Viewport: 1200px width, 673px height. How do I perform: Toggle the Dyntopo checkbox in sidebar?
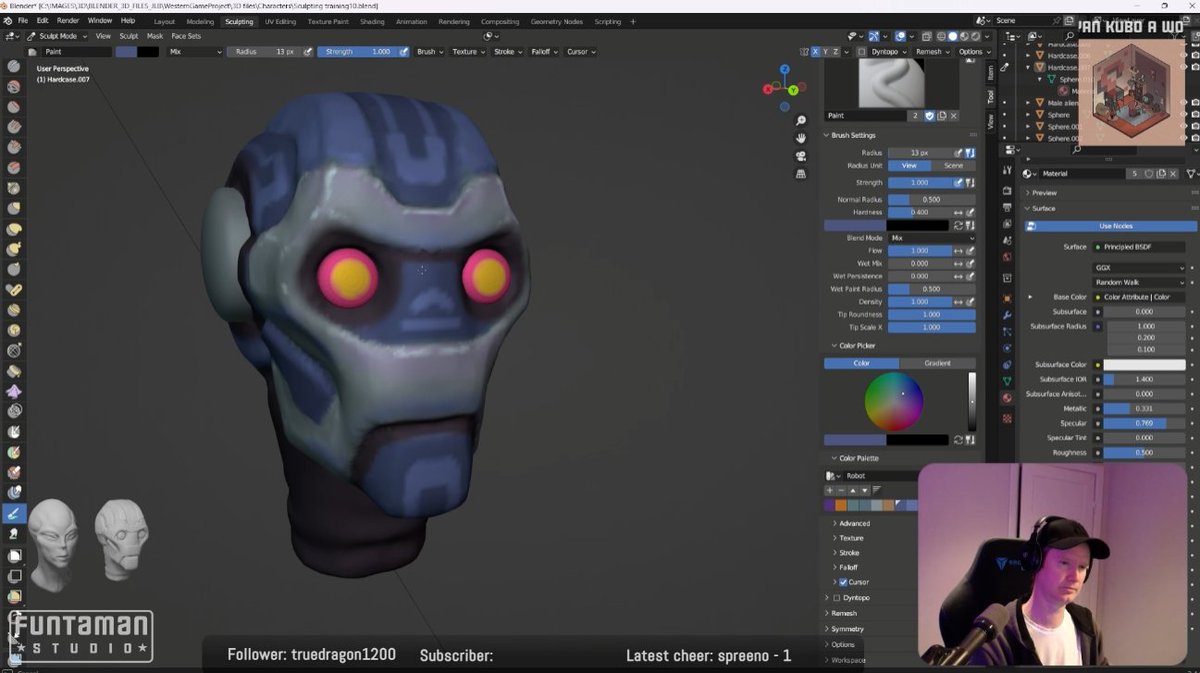click(837, 598)
